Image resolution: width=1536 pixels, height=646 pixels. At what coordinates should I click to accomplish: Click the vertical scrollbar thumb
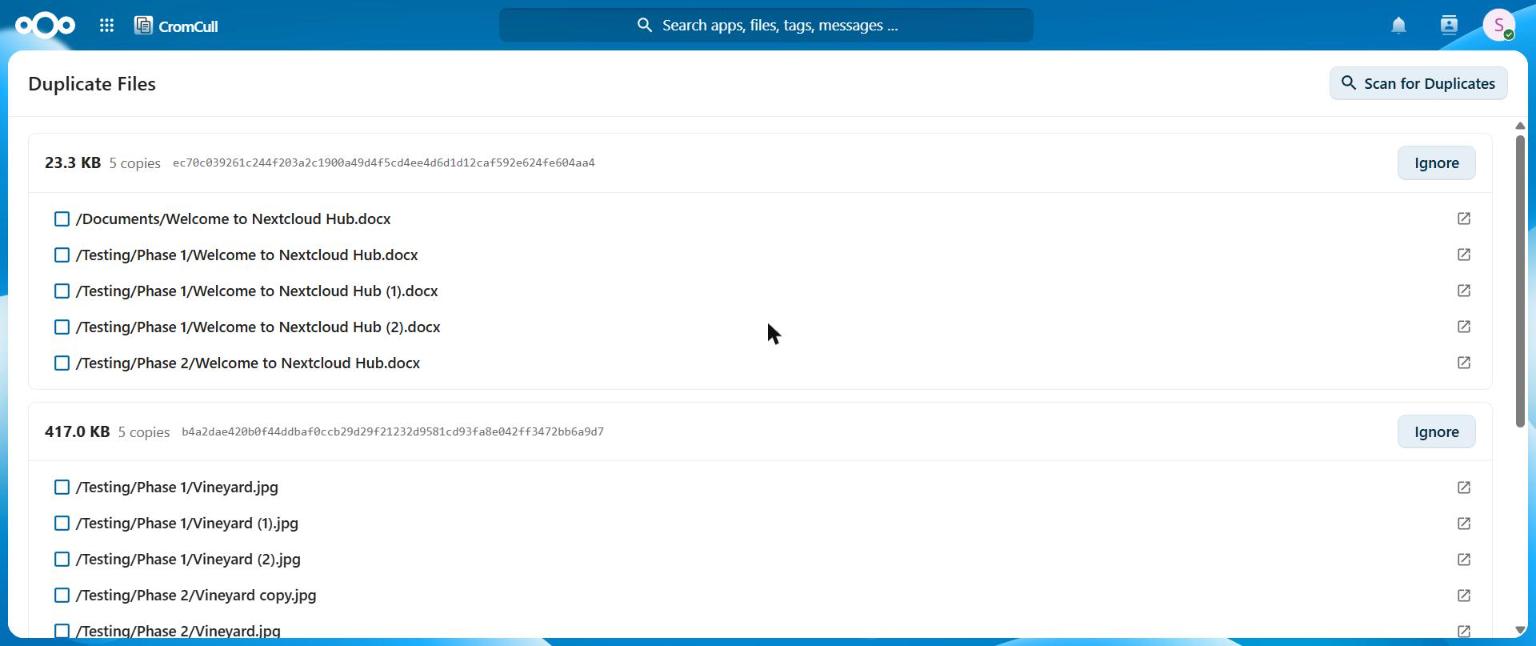point(1521,282)
